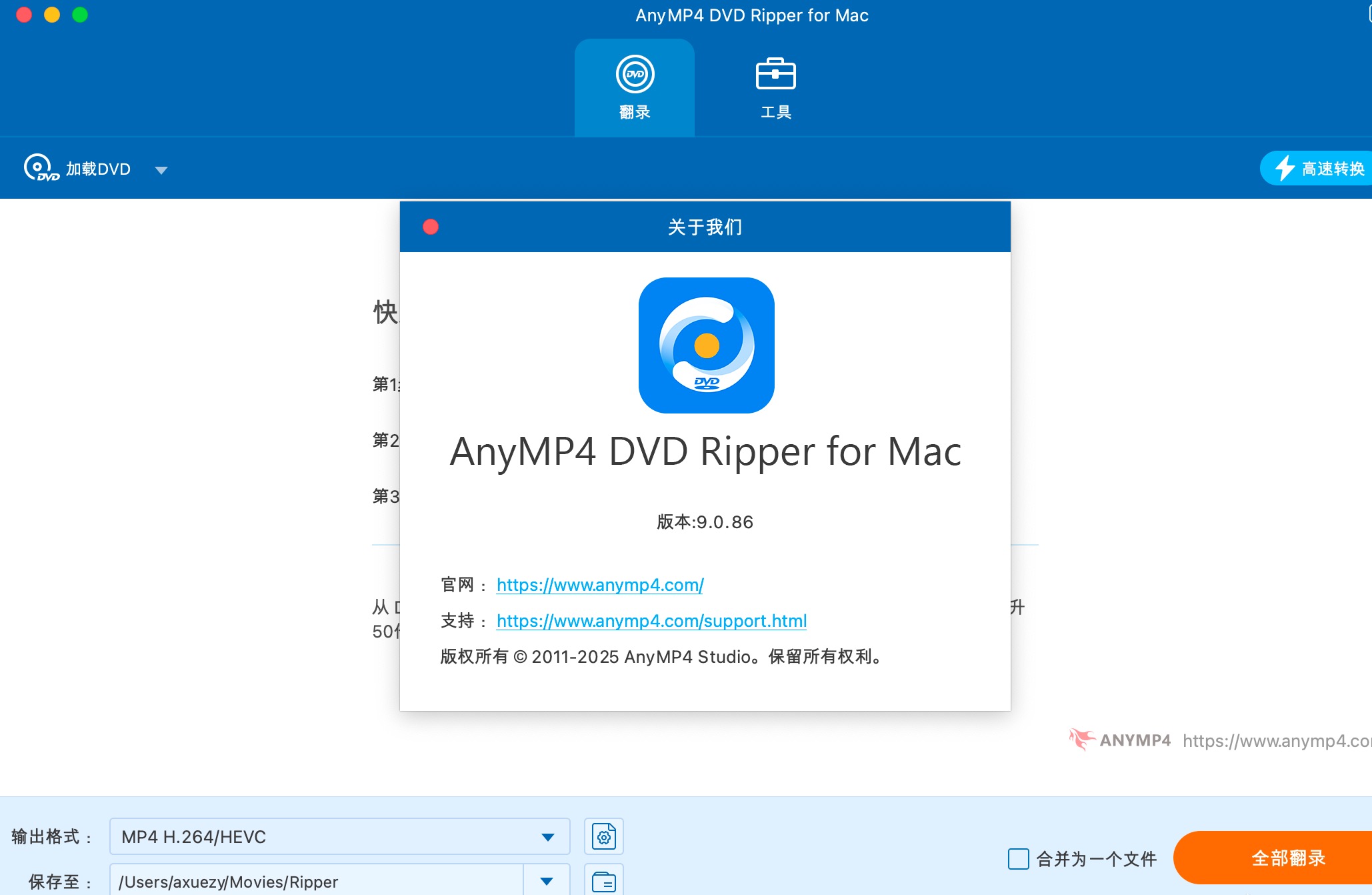
Task: Open the 工具 (Toolbox) tab
Action: 775,87
